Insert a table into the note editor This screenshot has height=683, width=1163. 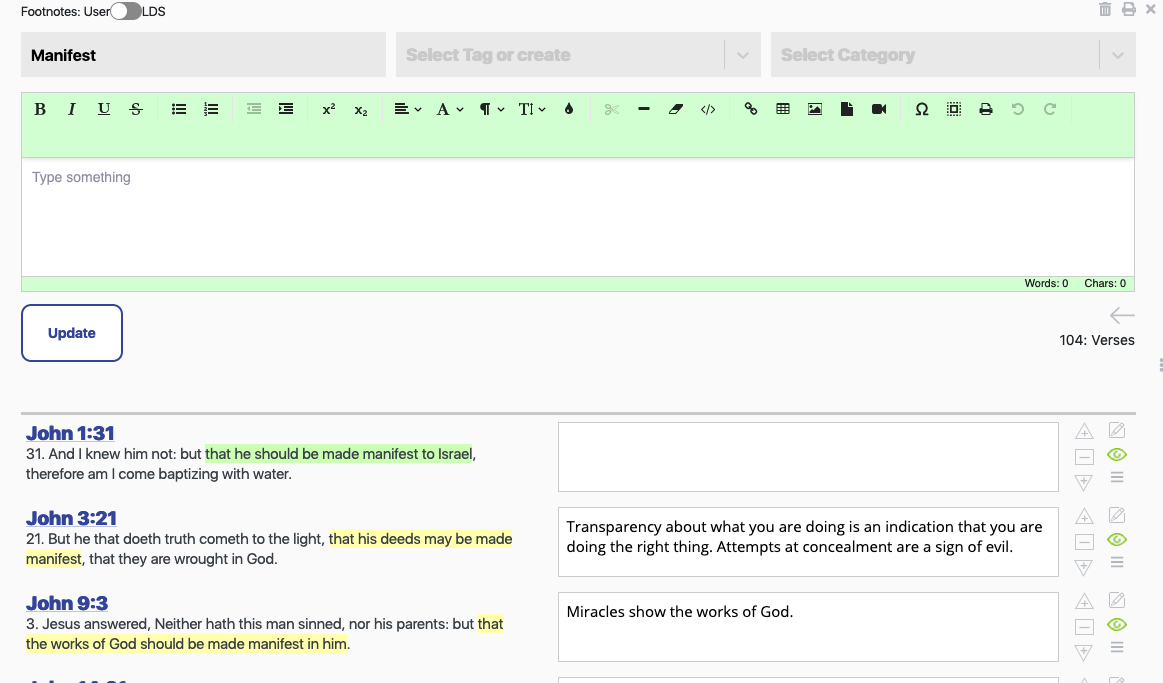pyautogui.click(x=783, y=109)
